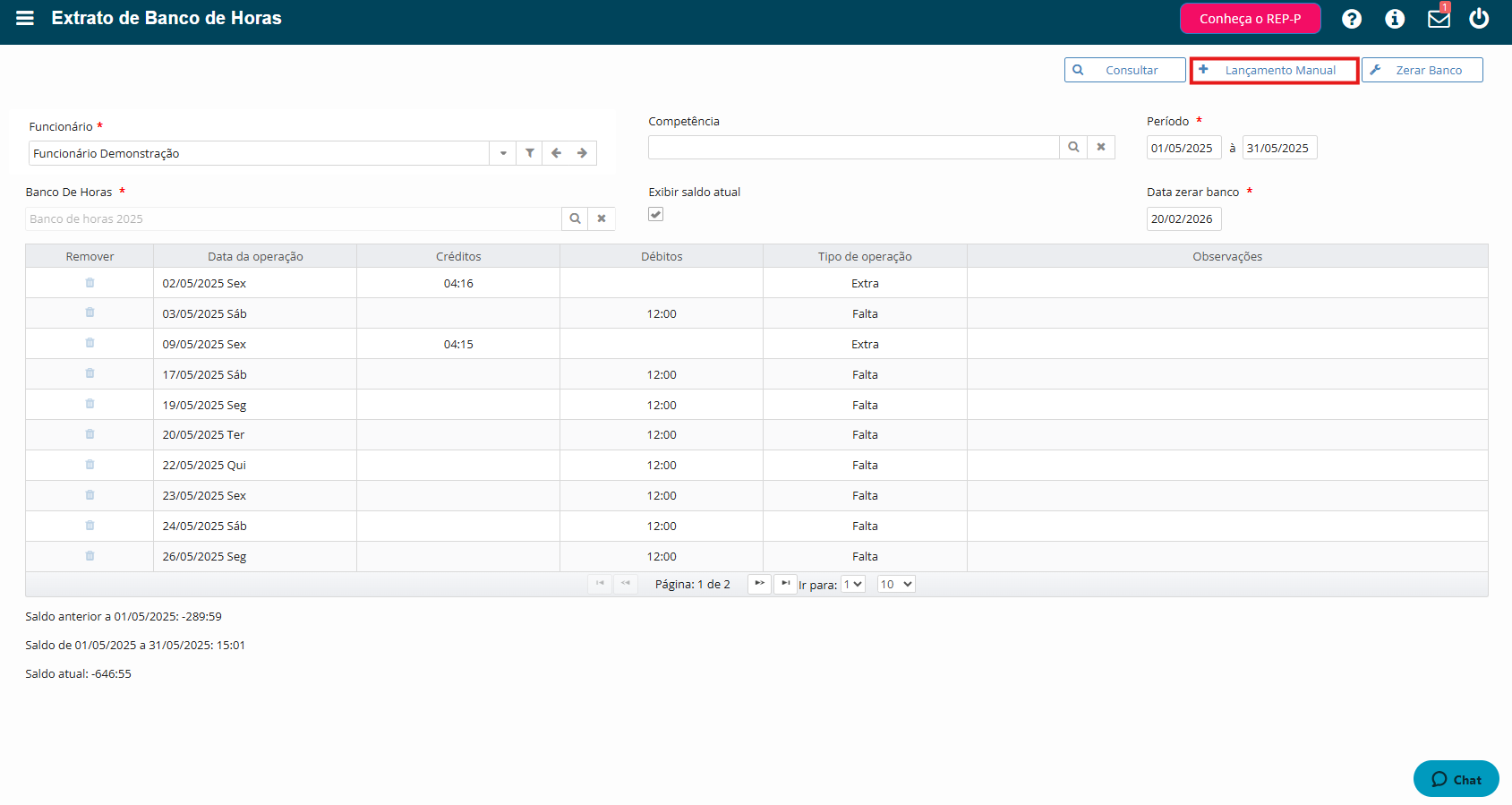Remove the 23/05/2025 Sex entry
The width and height of the screenshot is (1512, 805).
(90, 495)
